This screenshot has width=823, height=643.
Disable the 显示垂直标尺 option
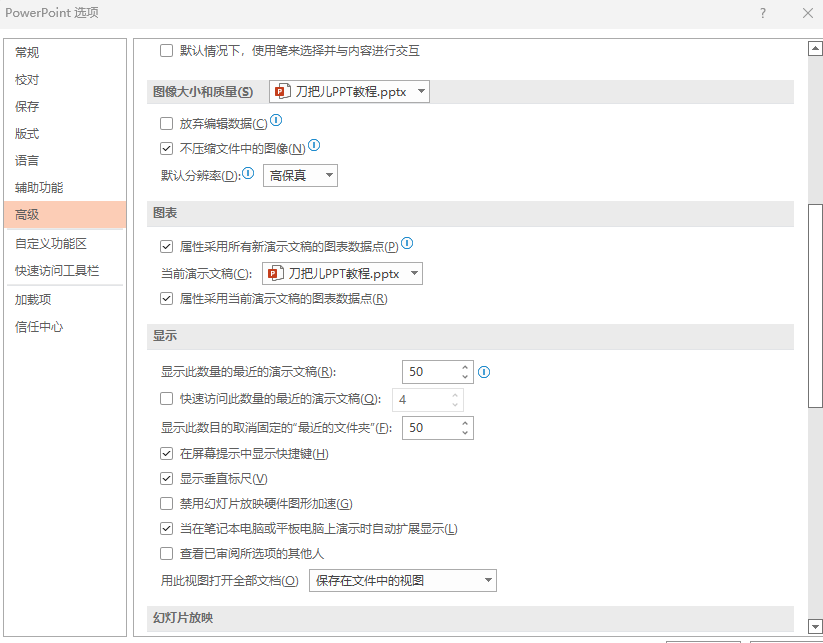[166, 479]
